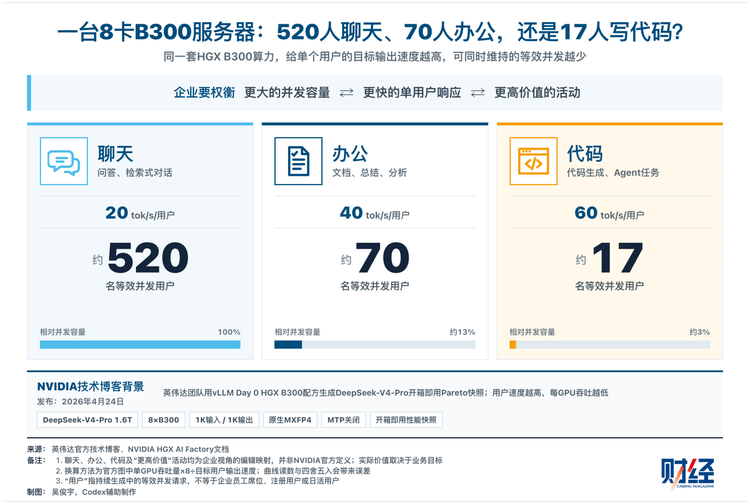750x504 pixels.
Task: Click the subtitle starting 同一套HGX B300算力
Action: 375,57
